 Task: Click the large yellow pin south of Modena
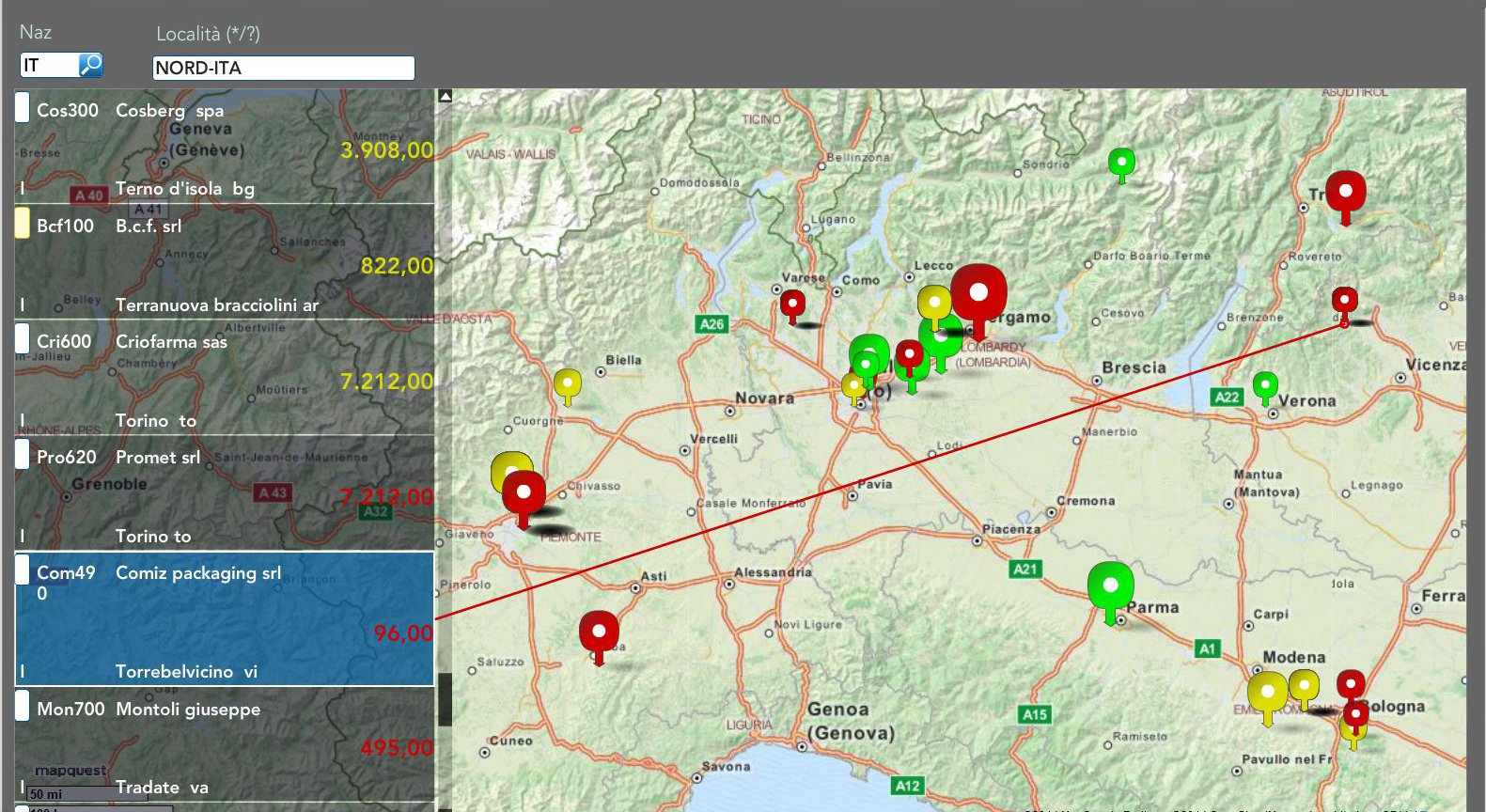pos(1268,695)
